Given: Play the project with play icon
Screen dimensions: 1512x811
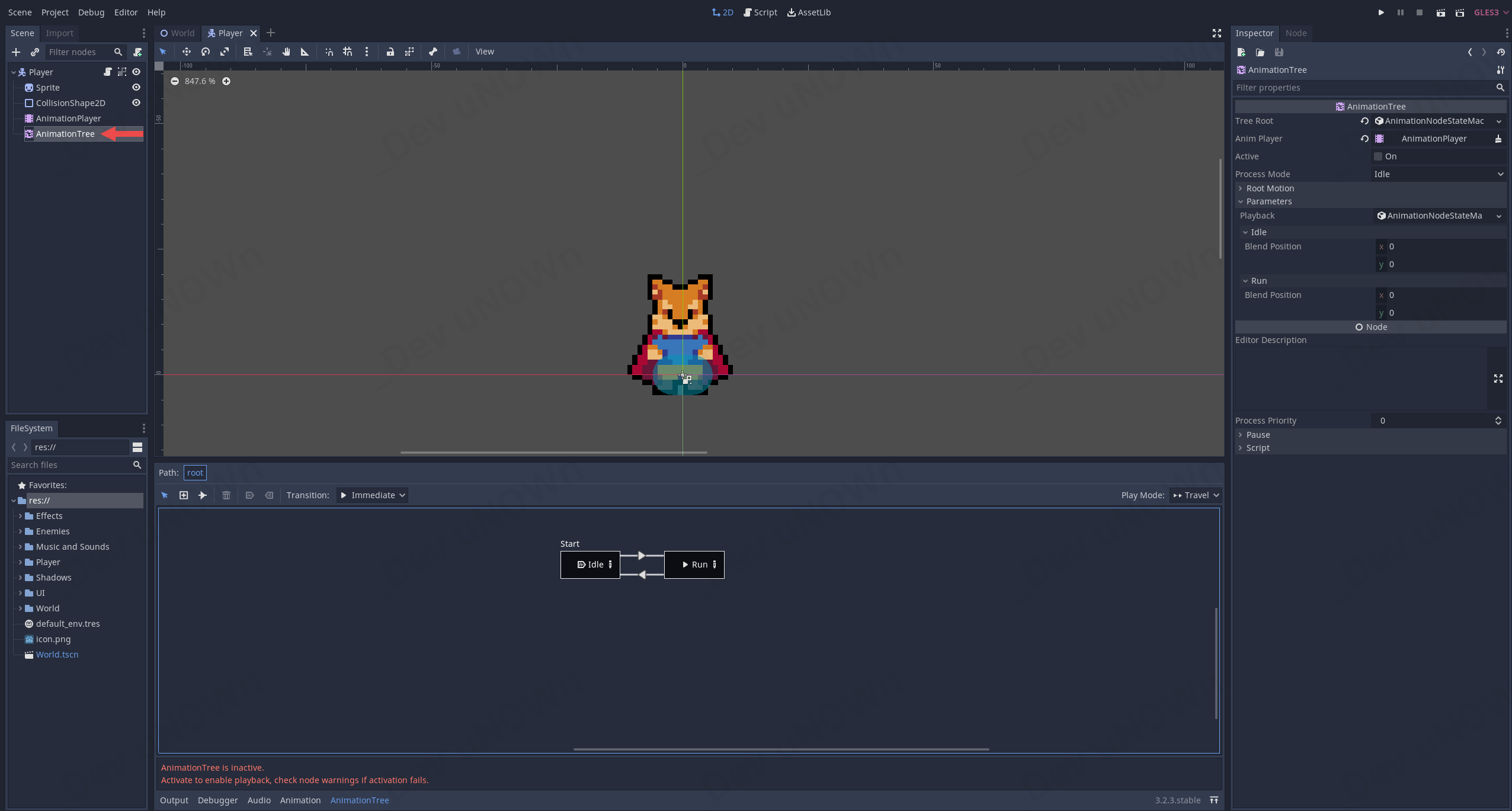Looking at the screenshot, I should point(1380,12).
